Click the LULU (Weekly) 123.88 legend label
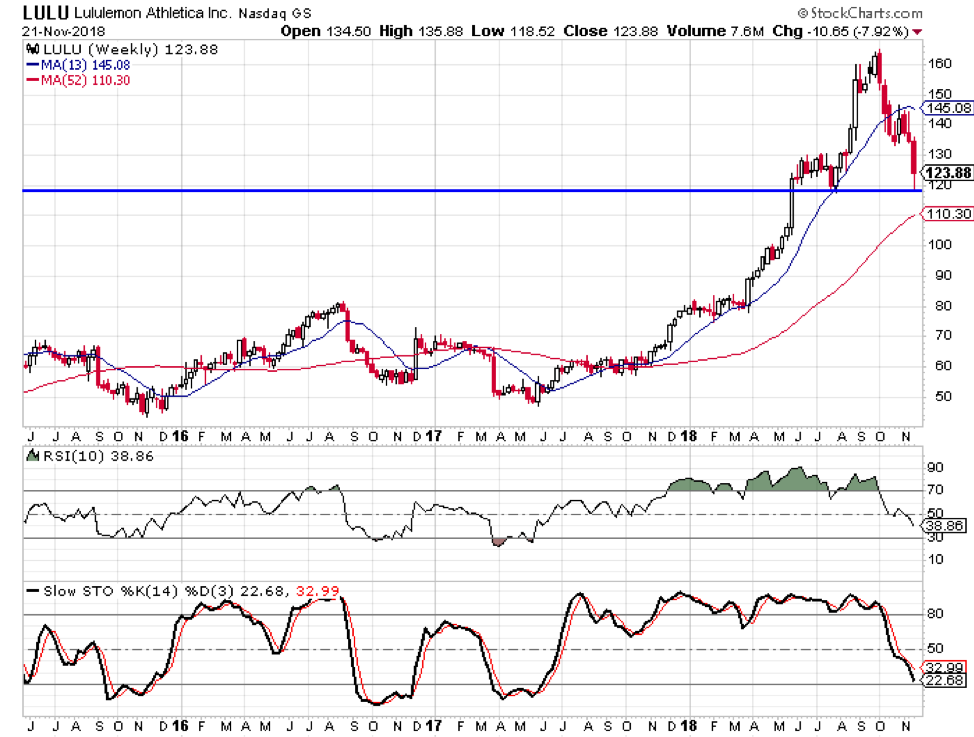This screenshot has width=974, height=737. tap(130, 50)
